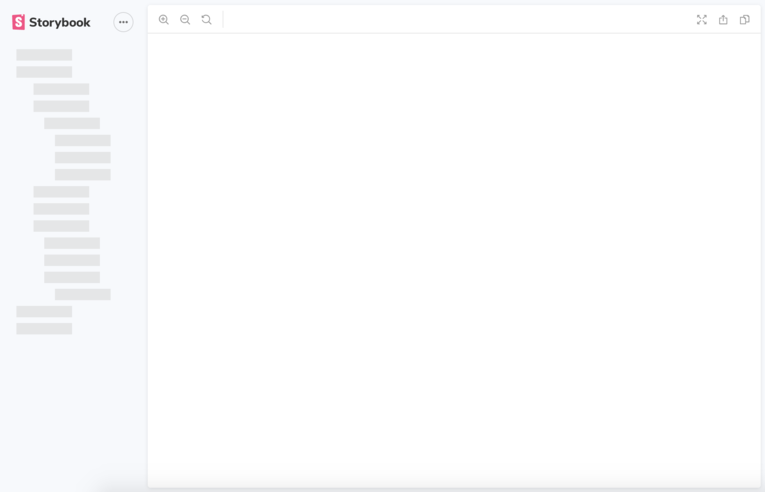Click the Storybook logo icon
This screenshot has height=492, width=765.
(x=18, y=22)
